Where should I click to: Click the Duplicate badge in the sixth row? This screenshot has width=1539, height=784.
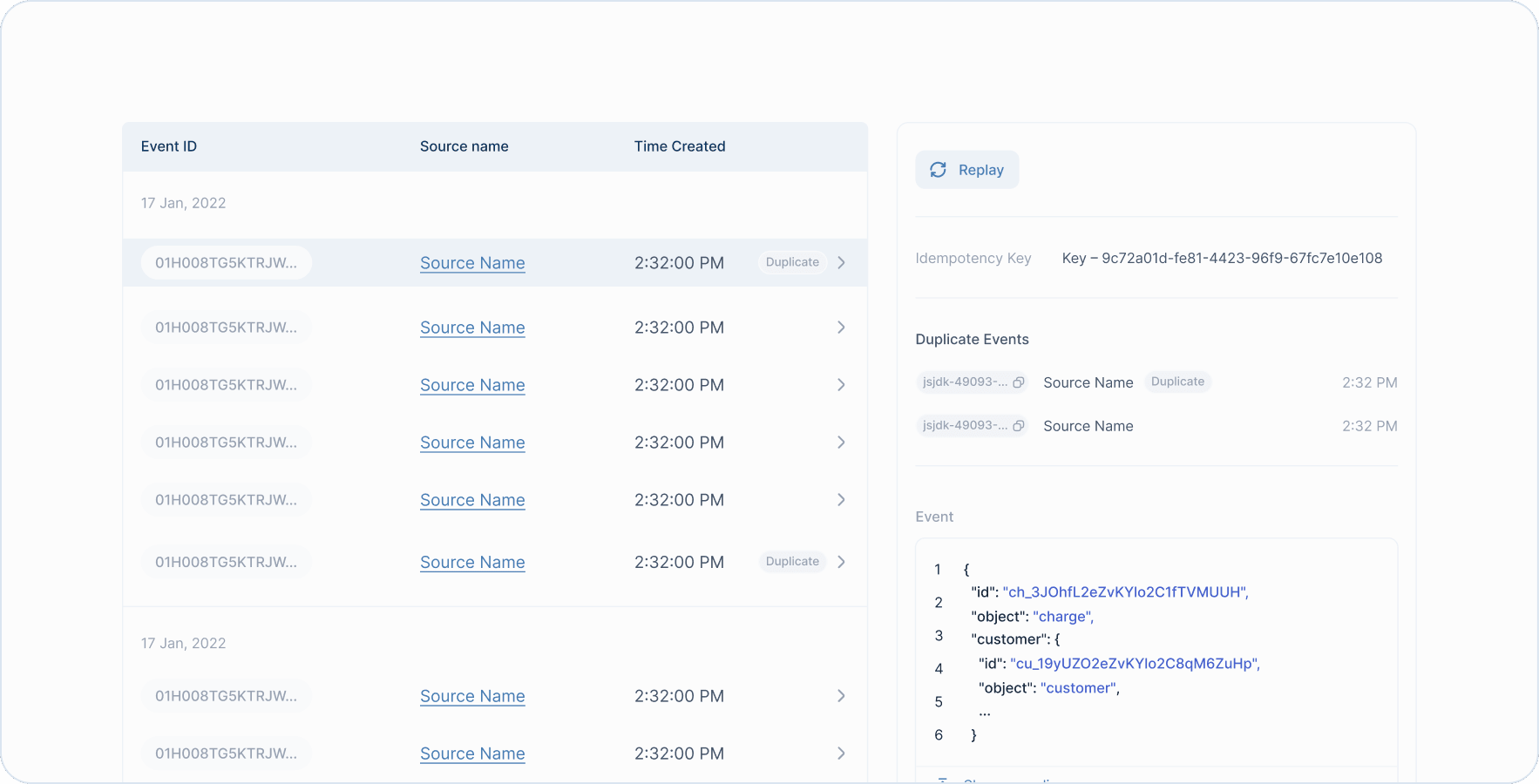pos(791,562)
